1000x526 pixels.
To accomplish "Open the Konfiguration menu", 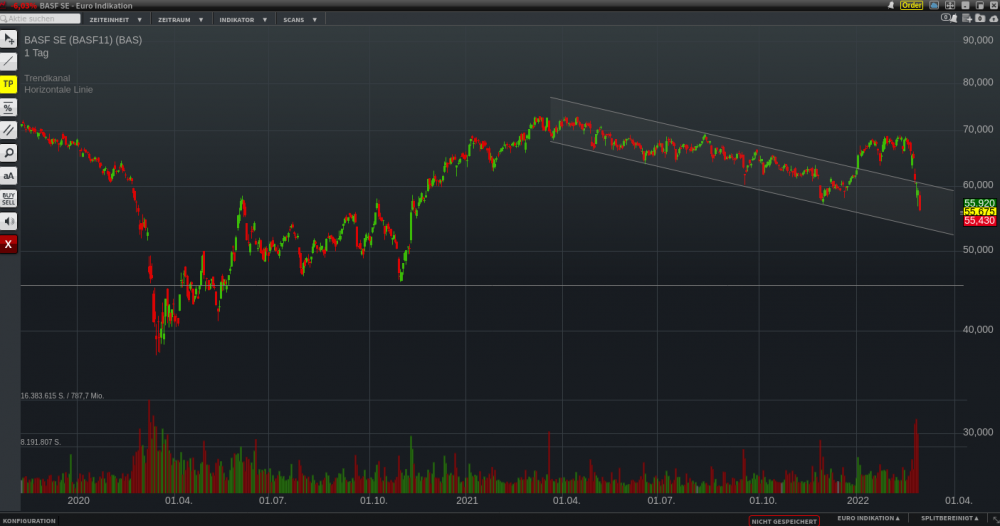I will click(29, 521).
